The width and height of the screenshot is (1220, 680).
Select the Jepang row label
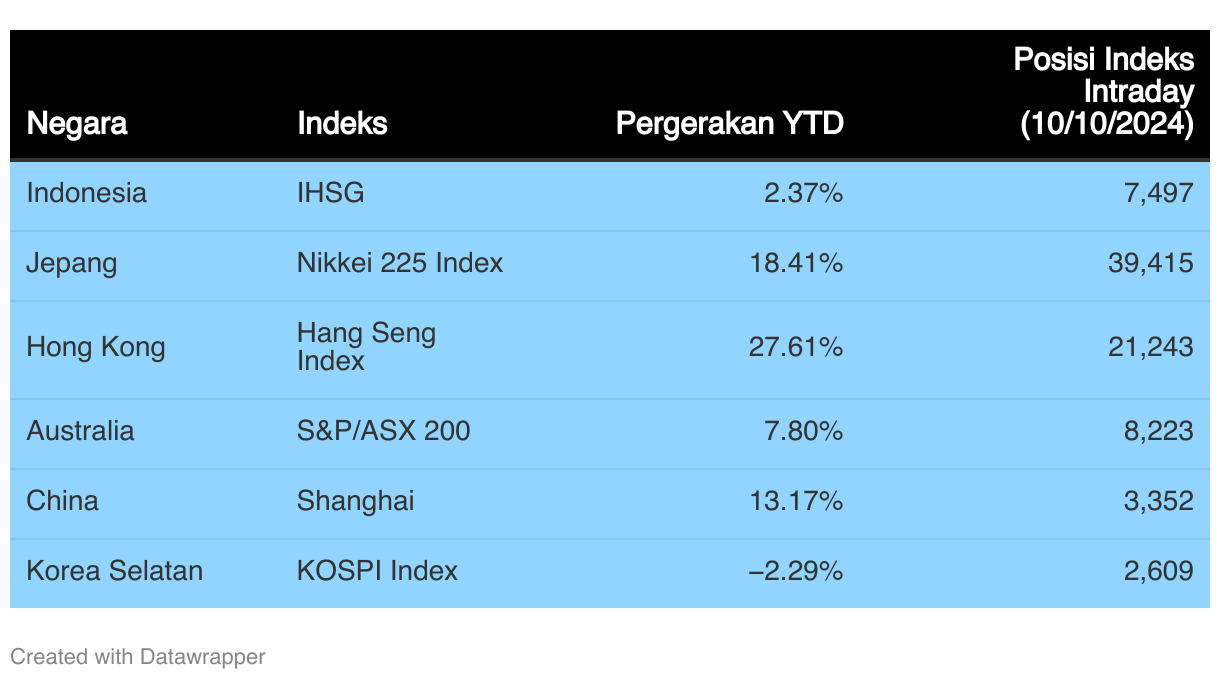pos(72,263)
